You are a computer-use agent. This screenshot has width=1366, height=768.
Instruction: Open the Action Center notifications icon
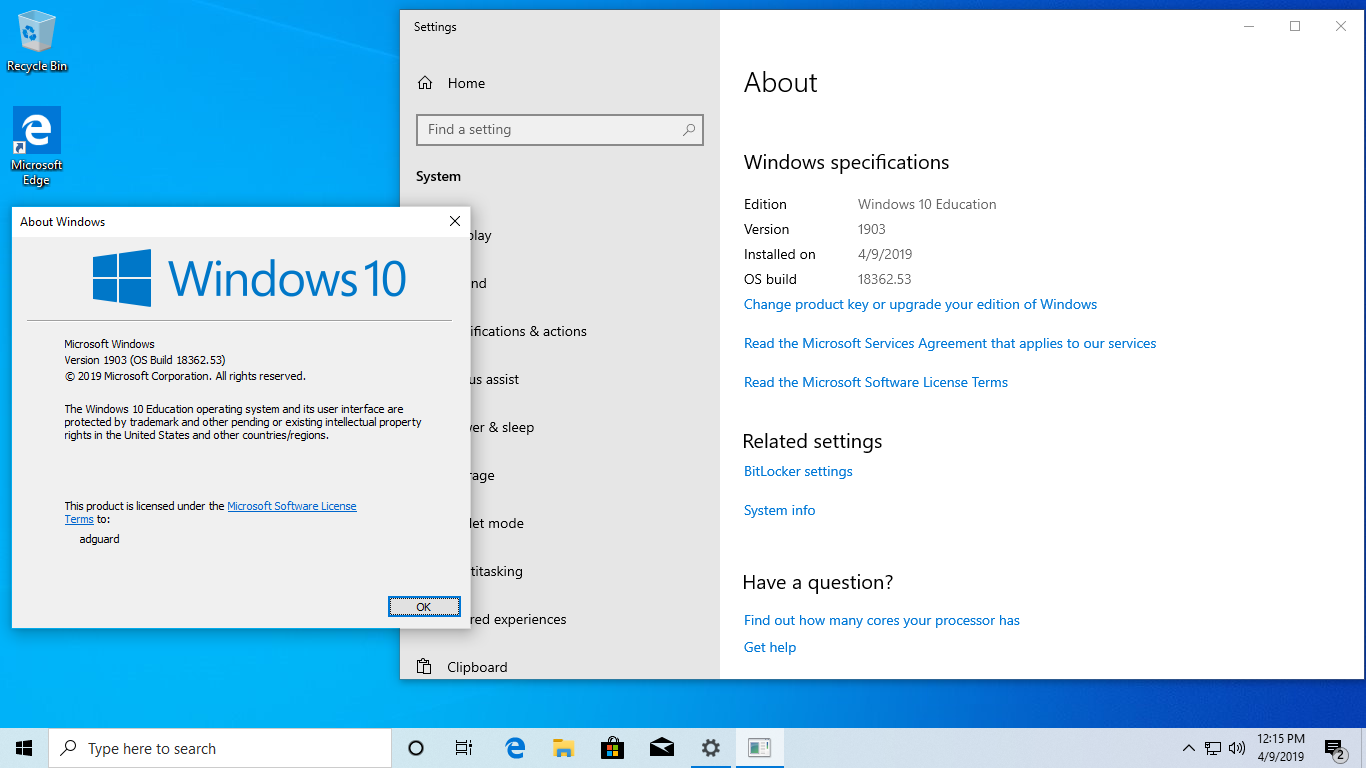[1334, 748]
